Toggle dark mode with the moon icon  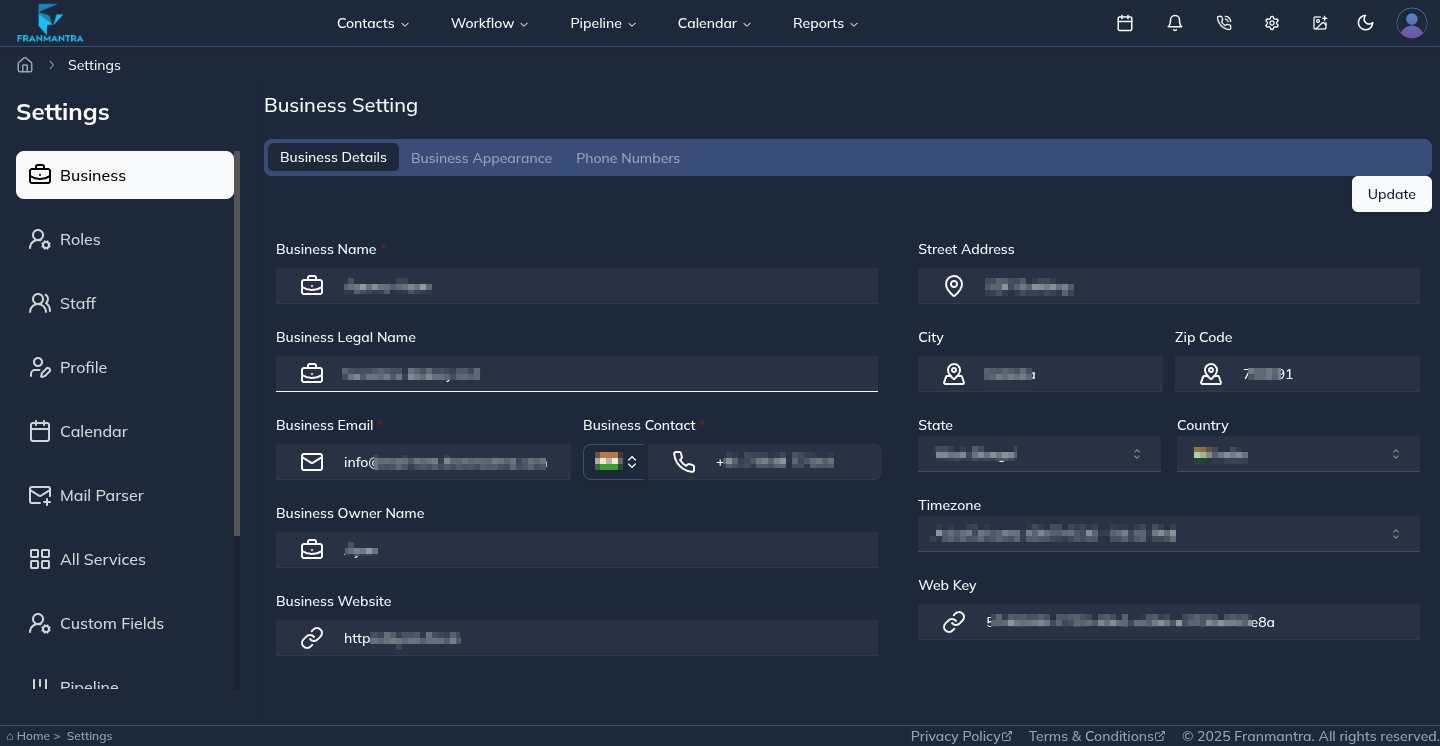(1366, 23)
